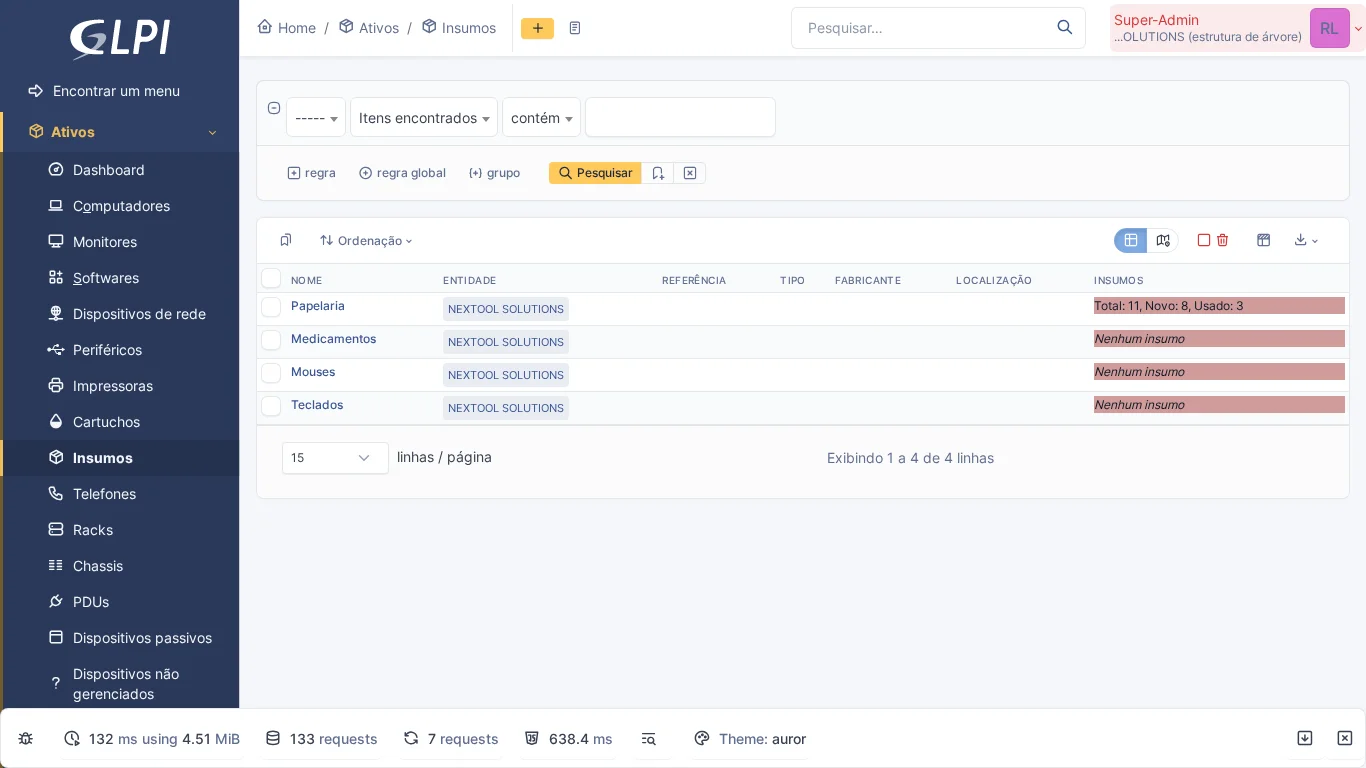Reset the search using the cross-box icon

coord(689,173)
